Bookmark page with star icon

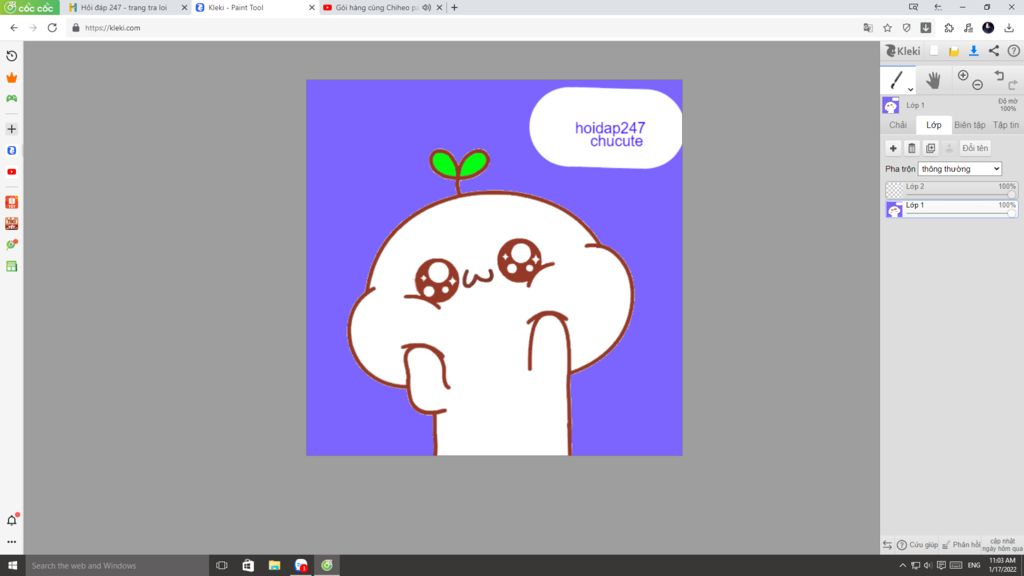click(887, 28)
